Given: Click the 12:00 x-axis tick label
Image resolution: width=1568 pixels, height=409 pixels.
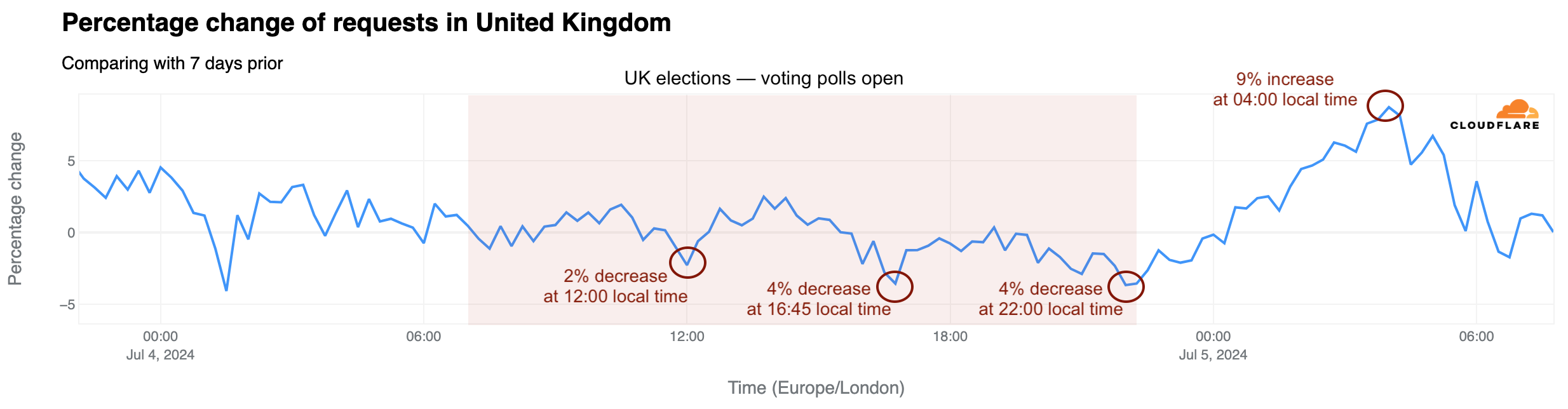Looking at the screenshot, I should pos(687,337).
